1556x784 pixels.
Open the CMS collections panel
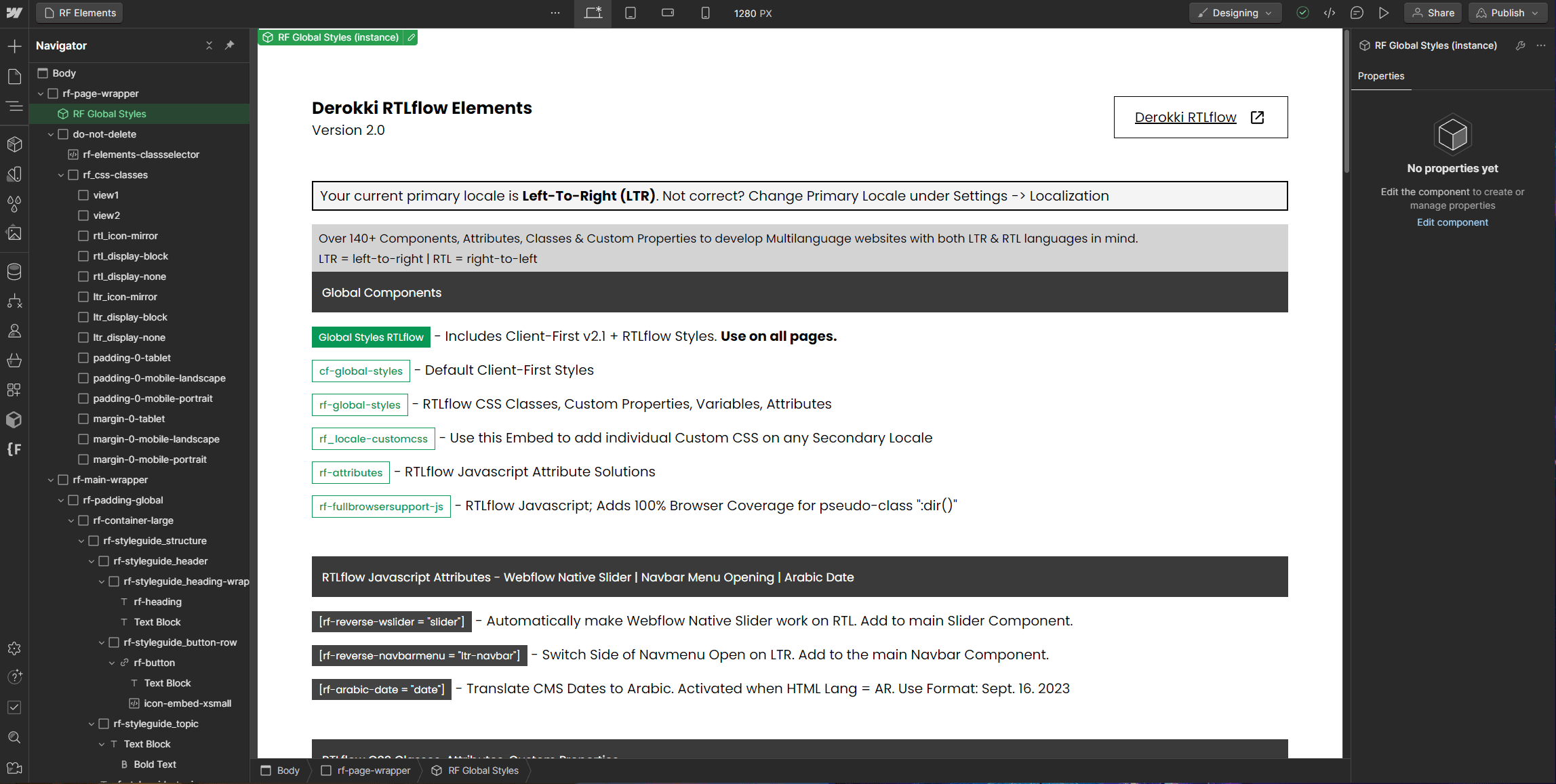(14, 272)
